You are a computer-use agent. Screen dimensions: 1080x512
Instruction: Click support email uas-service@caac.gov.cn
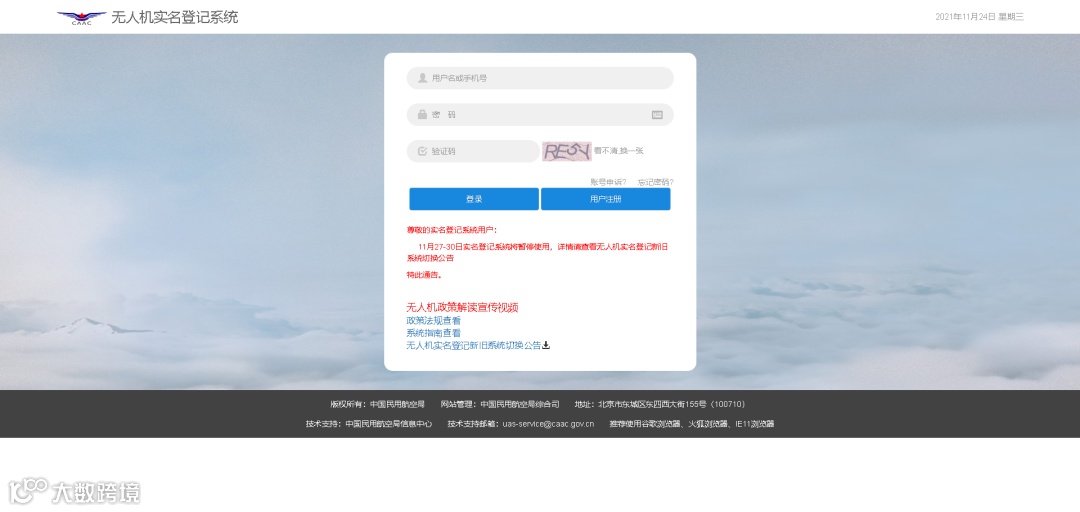pyautogui.click(x=548, y=424)
